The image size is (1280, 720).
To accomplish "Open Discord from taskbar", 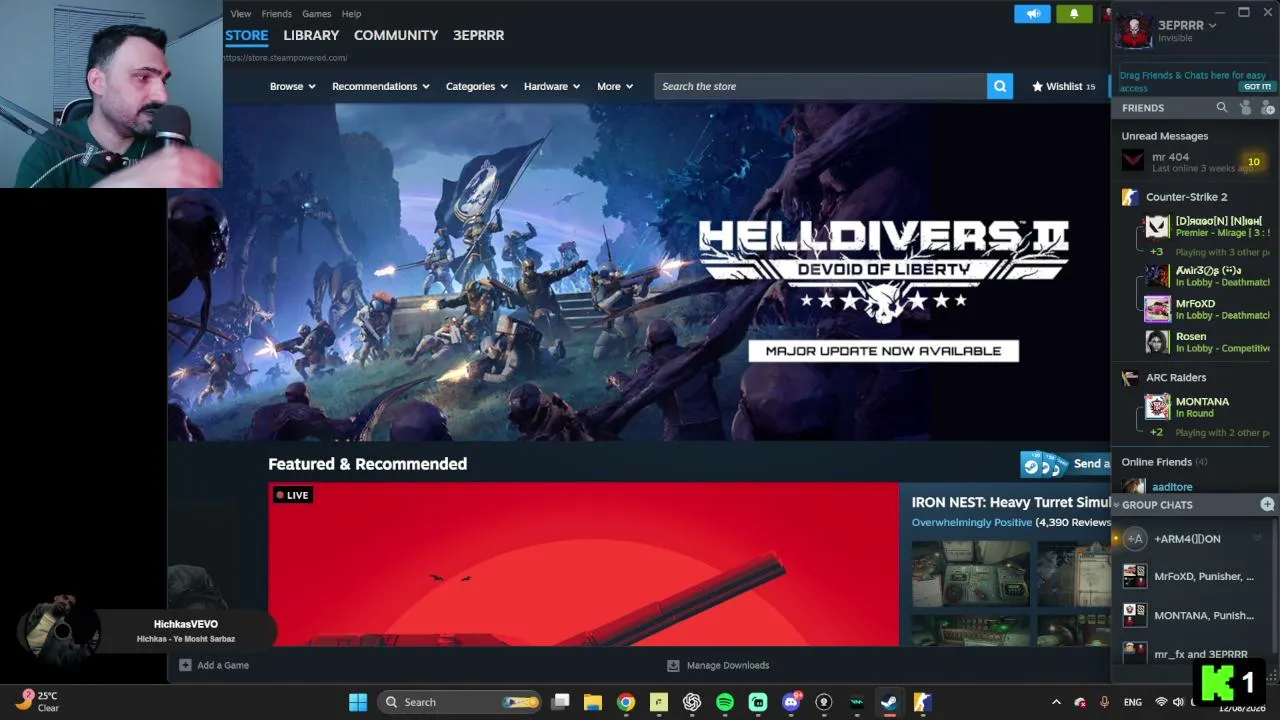I will pos(791,702).
